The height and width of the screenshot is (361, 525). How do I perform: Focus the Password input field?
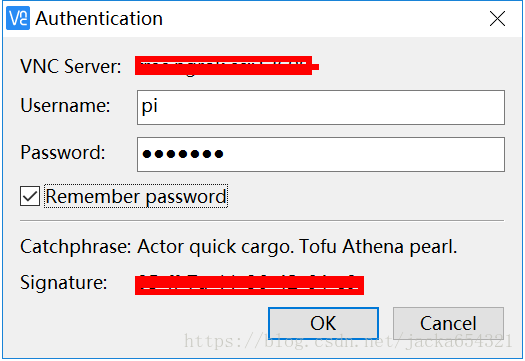click(321, 154)
